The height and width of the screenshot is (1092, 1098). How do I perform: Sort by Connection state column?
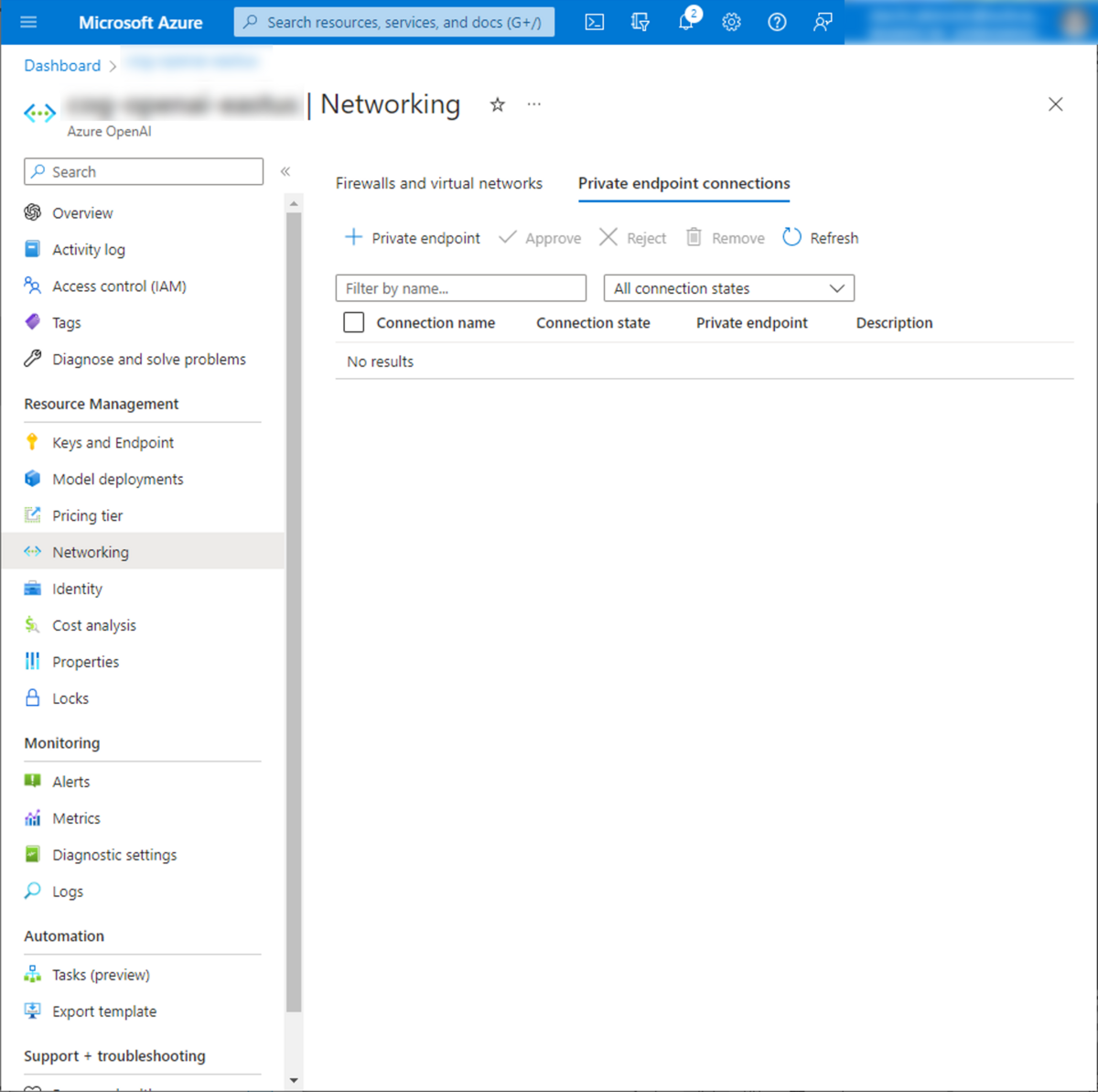coord(593,323)
